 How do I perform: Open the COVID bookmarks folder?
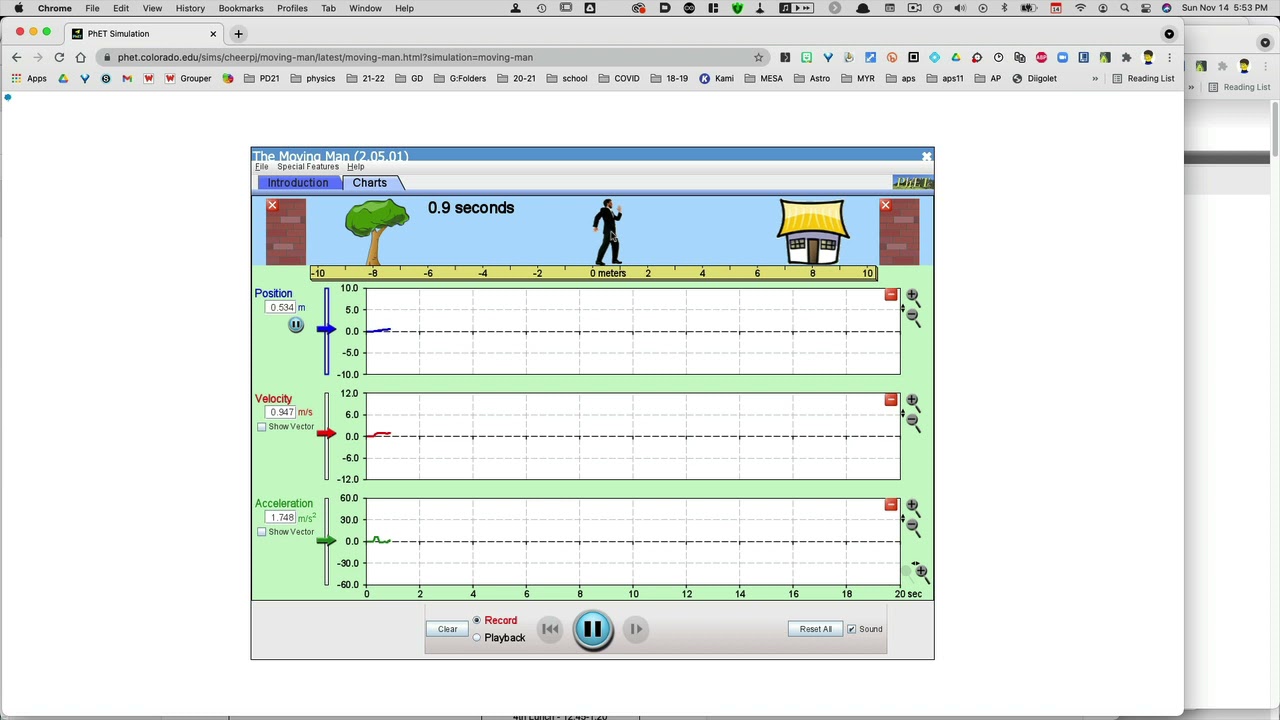(619, 78)
